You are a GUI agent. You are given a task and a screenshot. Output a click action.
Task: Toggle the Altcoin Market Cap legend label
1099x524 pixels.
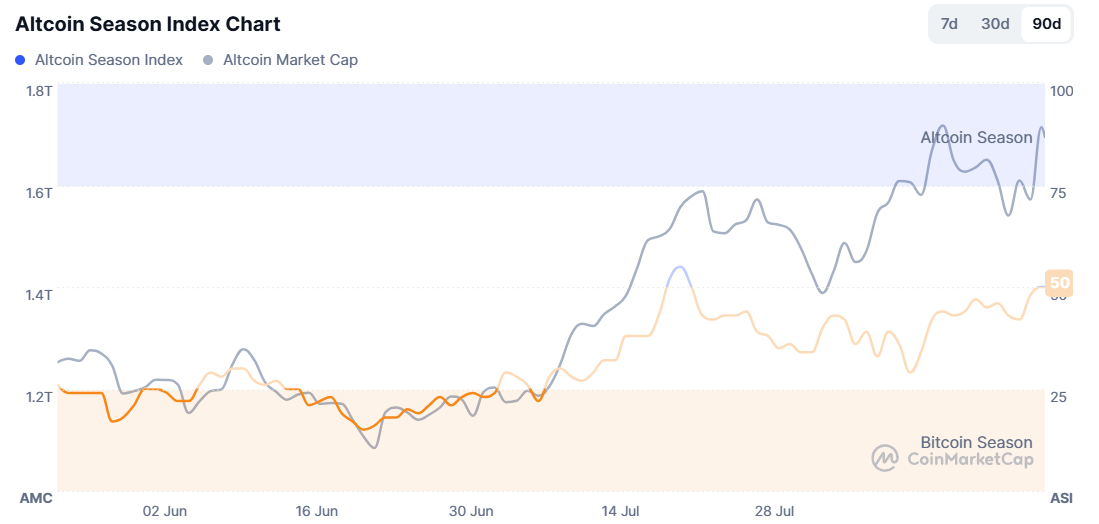(290, 60)
